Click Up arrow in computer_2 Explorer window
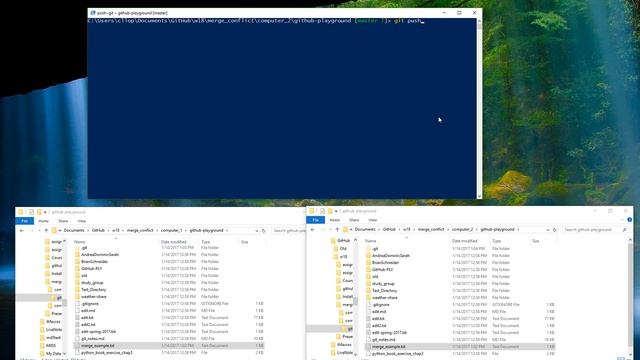Viewport: 640px width, 360px height. (x=337, y=230)
